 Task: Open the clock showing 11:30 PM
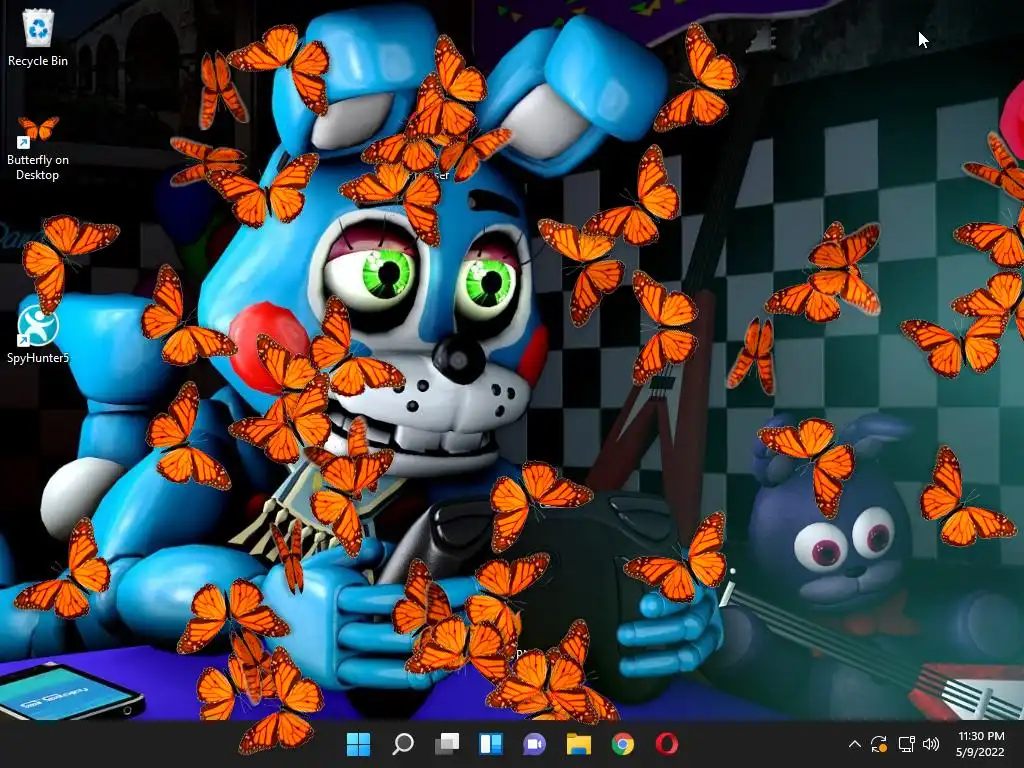[981, 736]
